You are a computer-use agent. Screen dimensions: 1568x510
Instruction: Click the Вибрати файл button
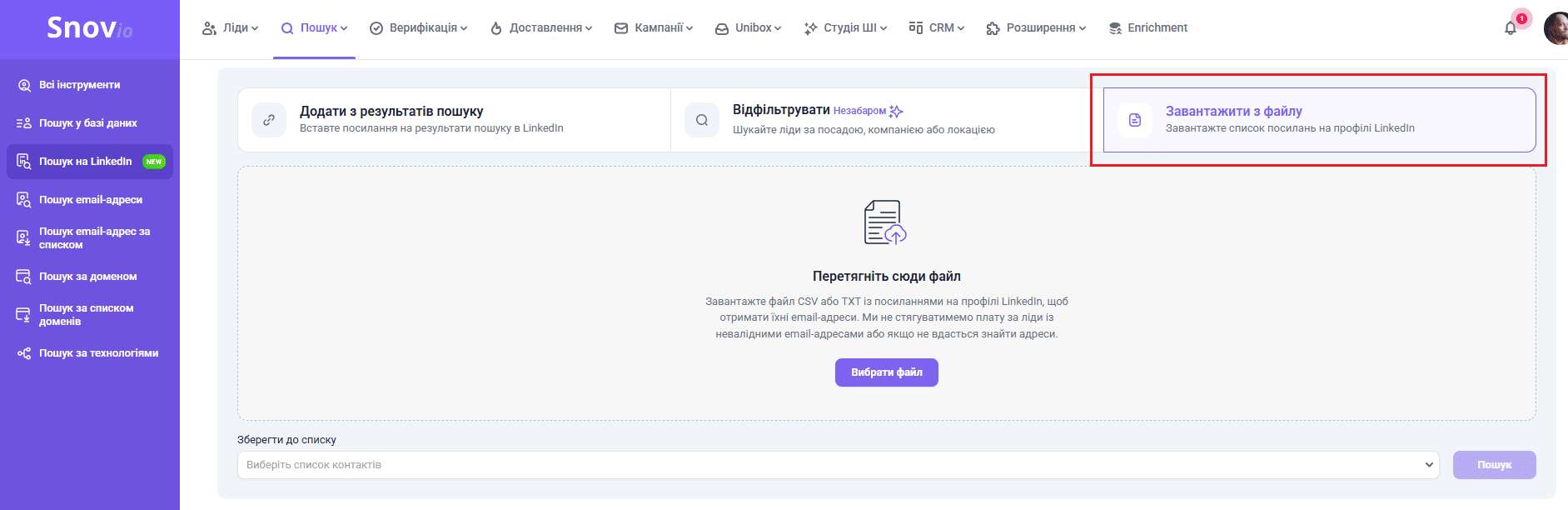tap(887, 372)
